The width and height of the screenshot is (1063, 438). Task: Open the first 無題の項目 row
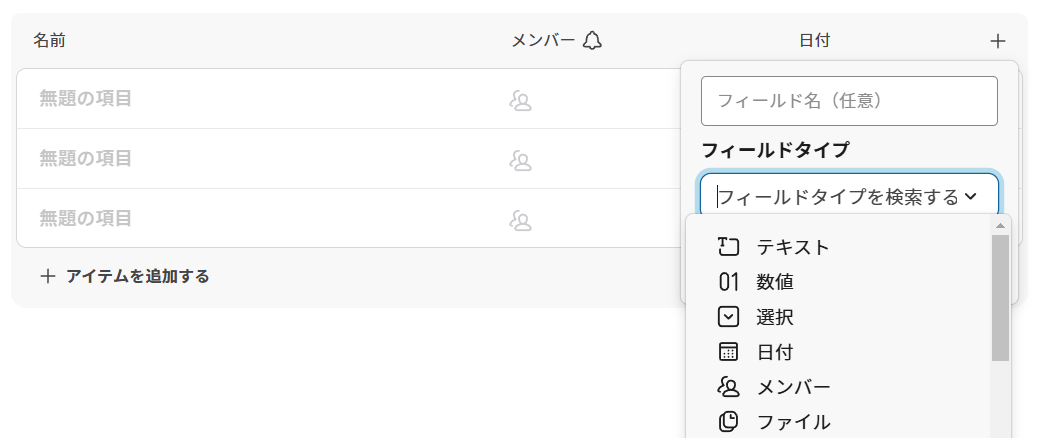(85, 98)
